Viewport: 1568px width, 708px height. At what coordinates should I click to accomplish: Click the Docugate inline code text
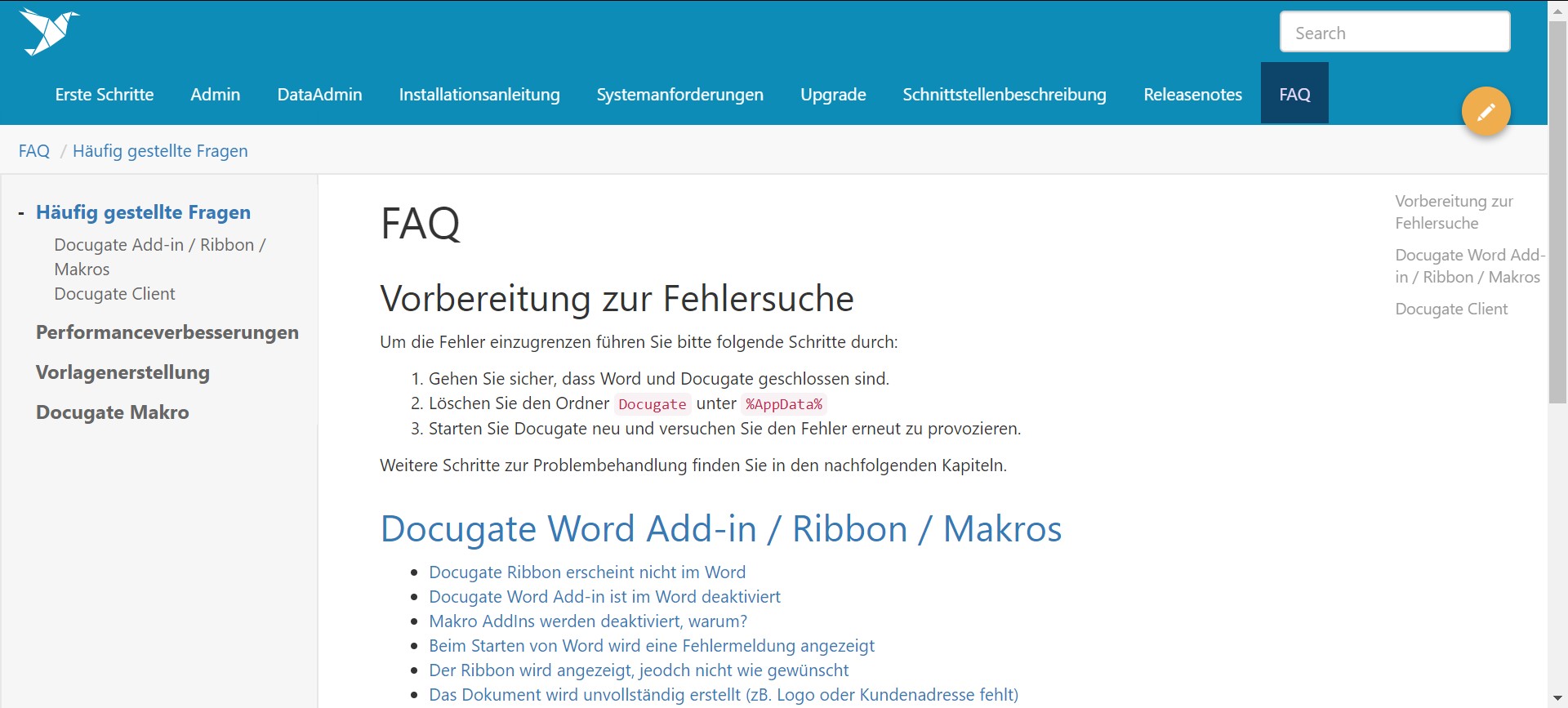coord(653,404)
